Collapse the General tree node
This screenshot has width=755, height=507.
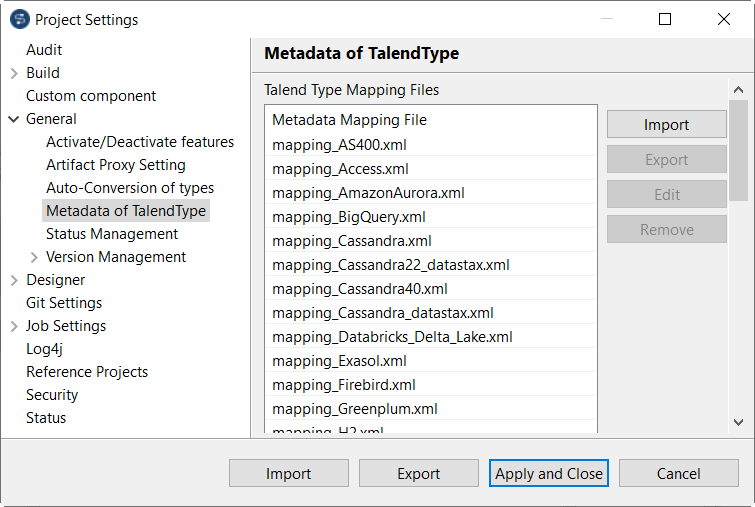(x=14, y=119)
